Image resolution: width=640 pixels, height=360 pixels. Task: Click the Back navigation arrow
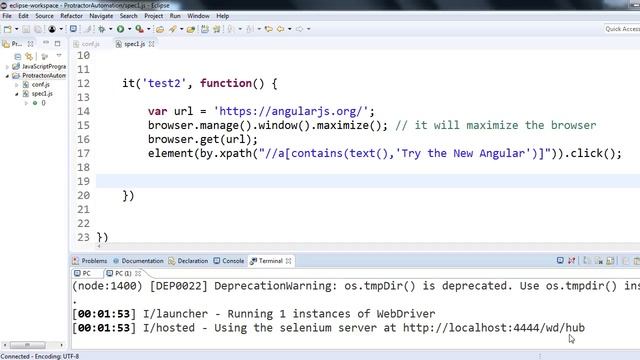tap(280, 29)
